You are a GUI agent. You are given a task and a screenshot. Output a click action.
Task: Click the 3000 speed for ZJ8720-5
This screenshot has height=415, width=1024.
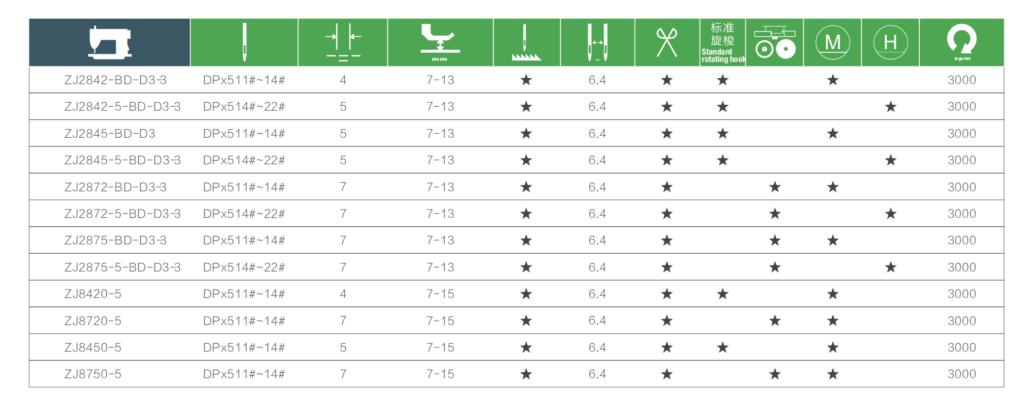pyautogui.click(x=961, y=321)
